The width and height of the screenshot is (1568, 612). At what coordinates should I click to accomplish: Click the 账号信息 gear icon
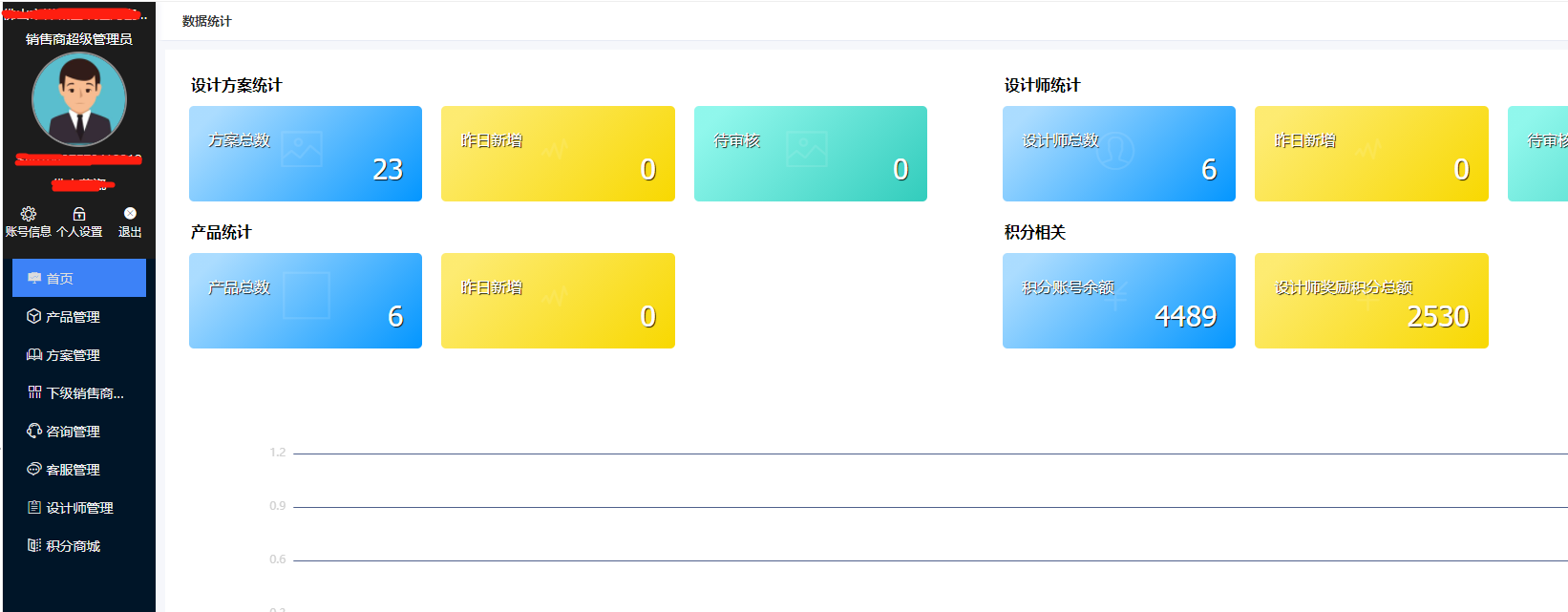click(x=29, y=214)
